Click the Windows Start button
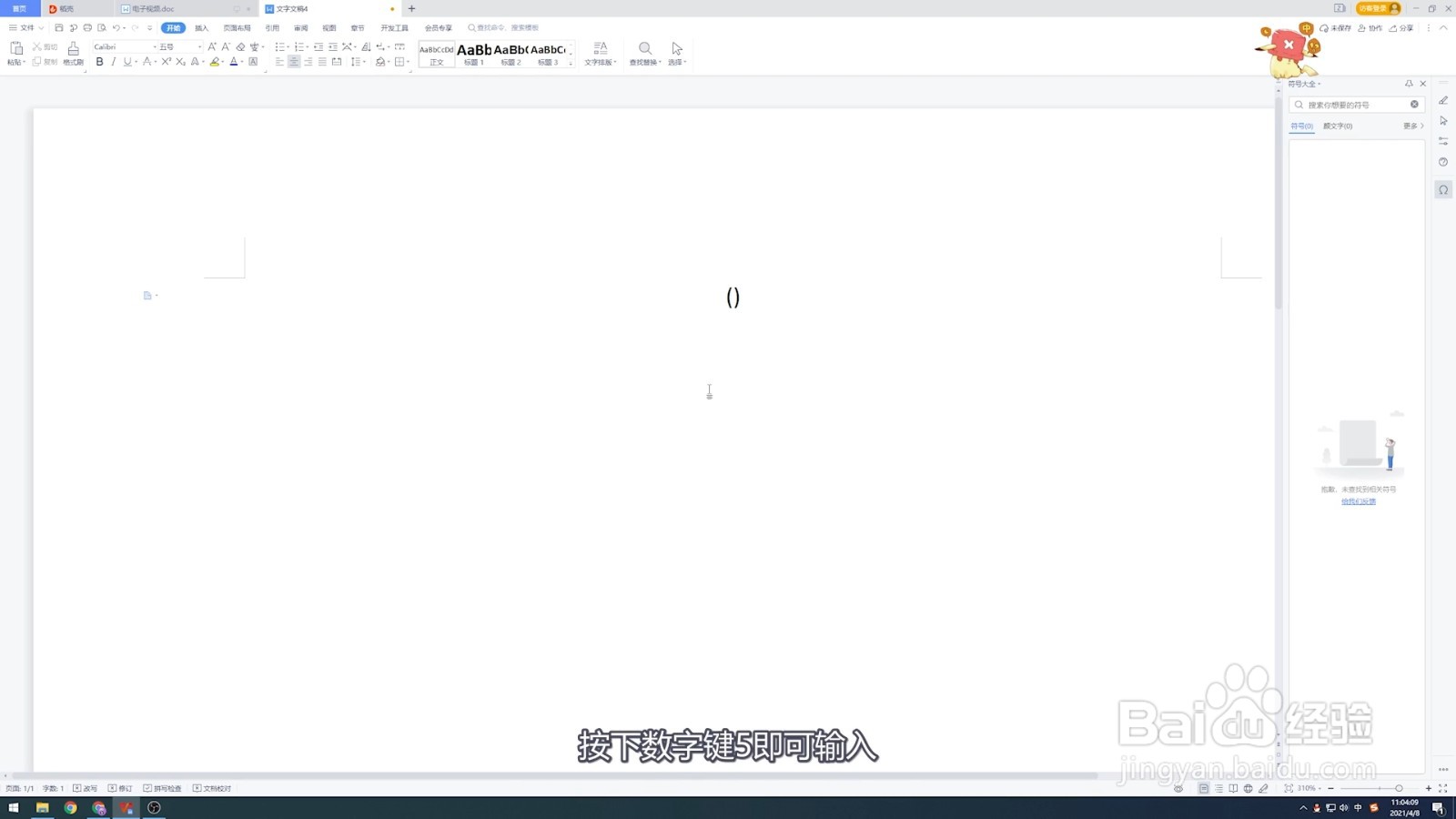This screenshot has width=1456, height=819. 14,807
